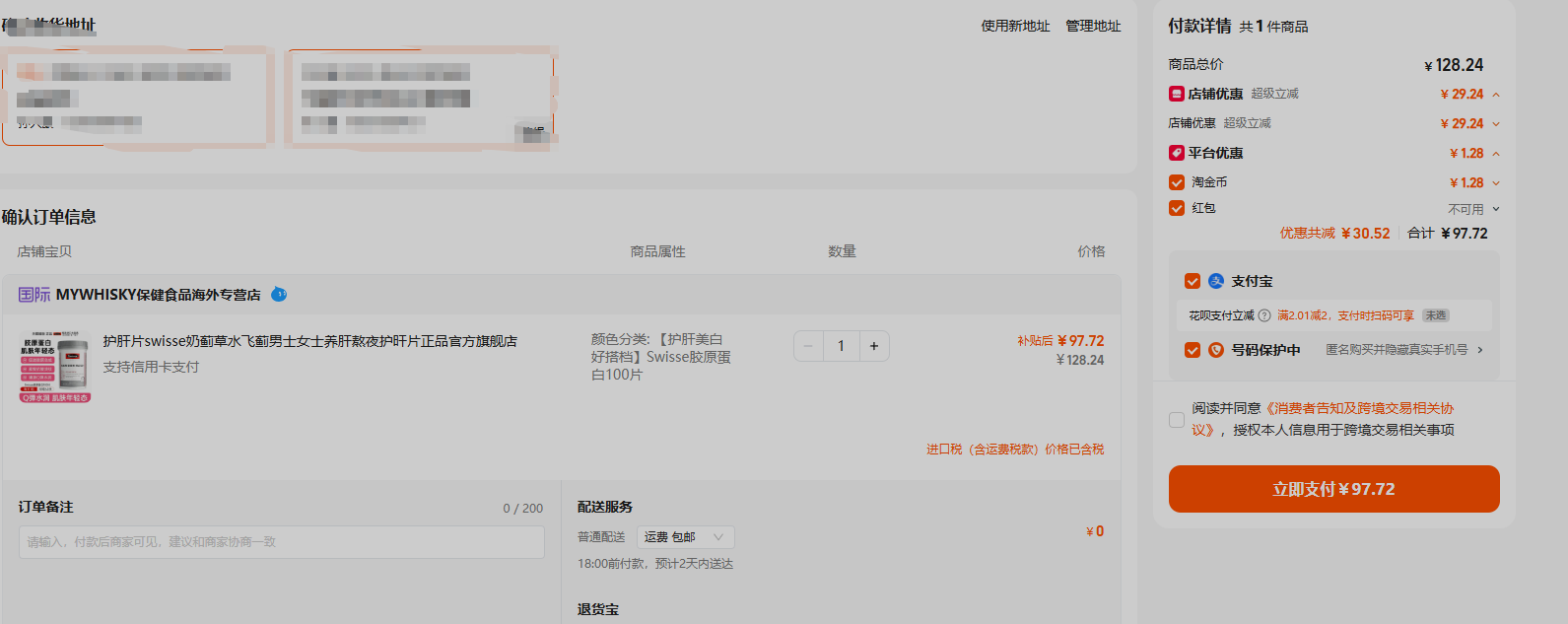Select the first blurred address card
Screen dimensions: 1568x624
(x=137, y=98)
